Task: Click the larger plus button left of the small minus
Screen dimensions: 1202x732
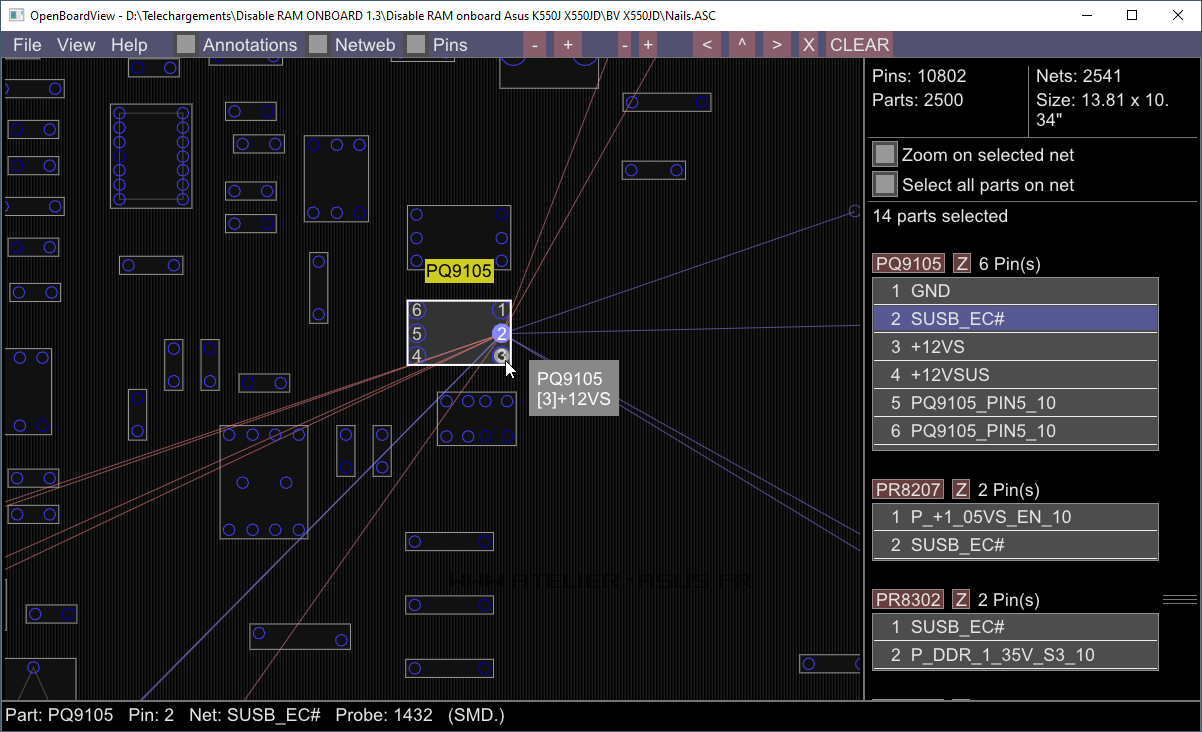Action: point(567,45)
